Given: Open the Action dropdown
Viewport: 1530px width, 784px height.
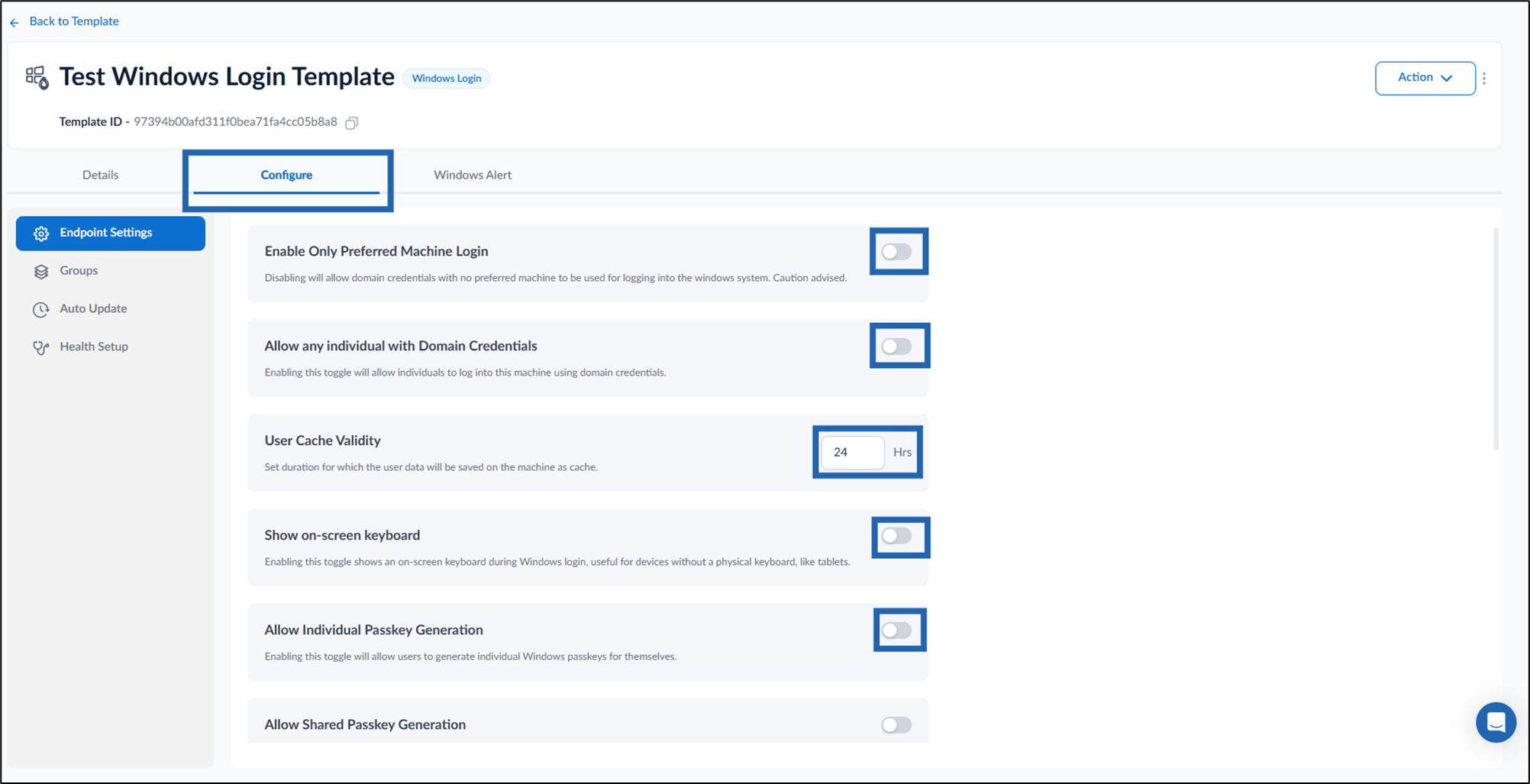Looking at the screenshot, I should click(1425, 78).
